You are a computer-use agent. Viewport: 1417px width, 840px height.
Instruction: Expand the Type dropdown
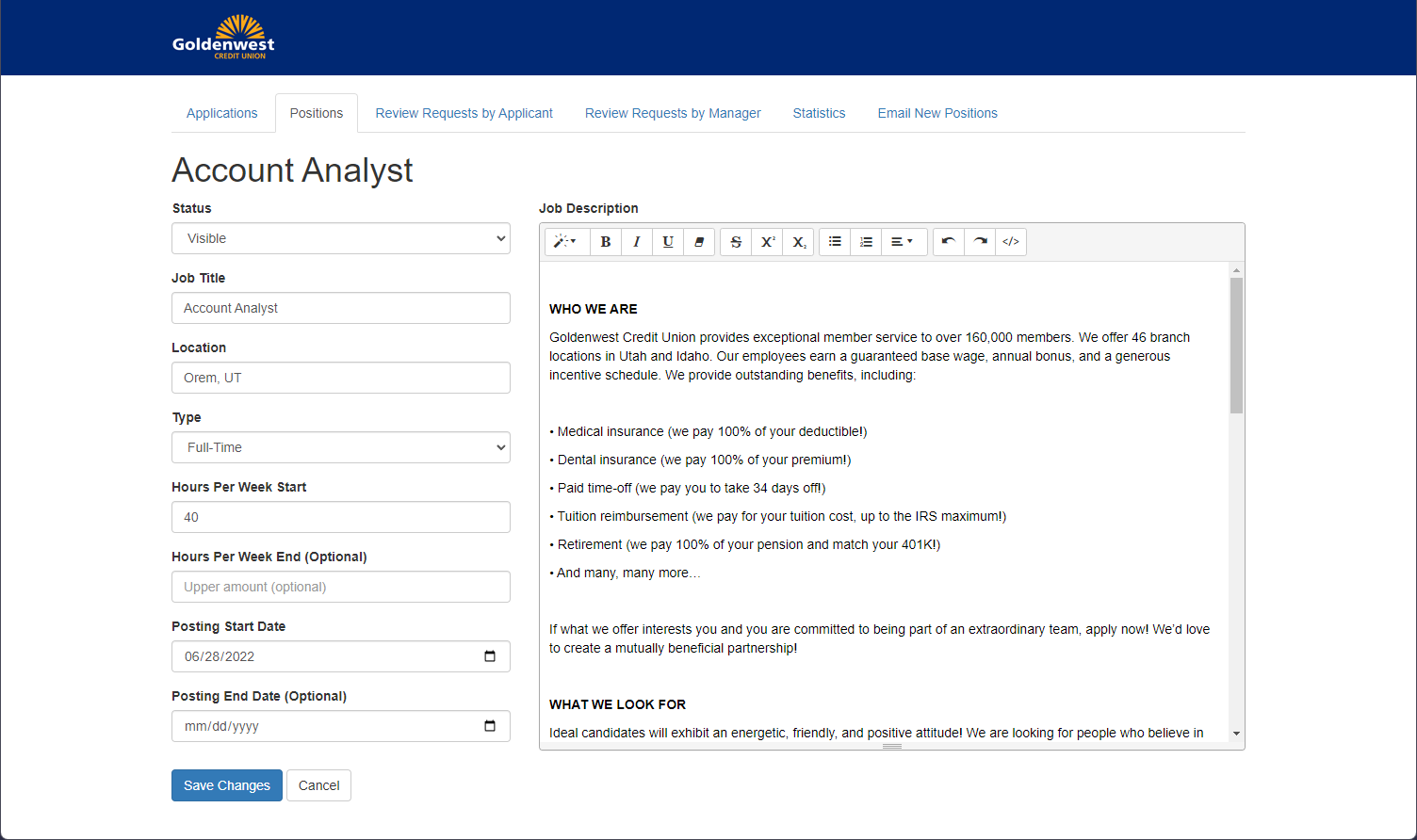pos(340,447)
